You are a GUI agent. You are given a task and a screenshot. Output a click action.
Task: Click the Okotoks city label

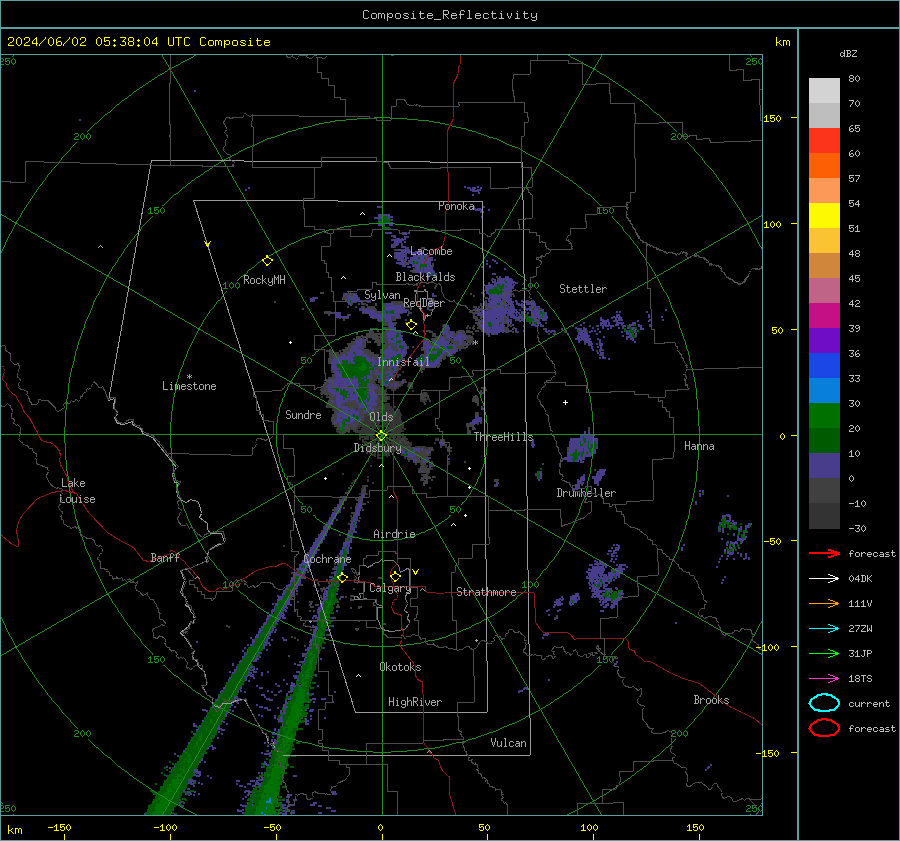coord(400,667)
